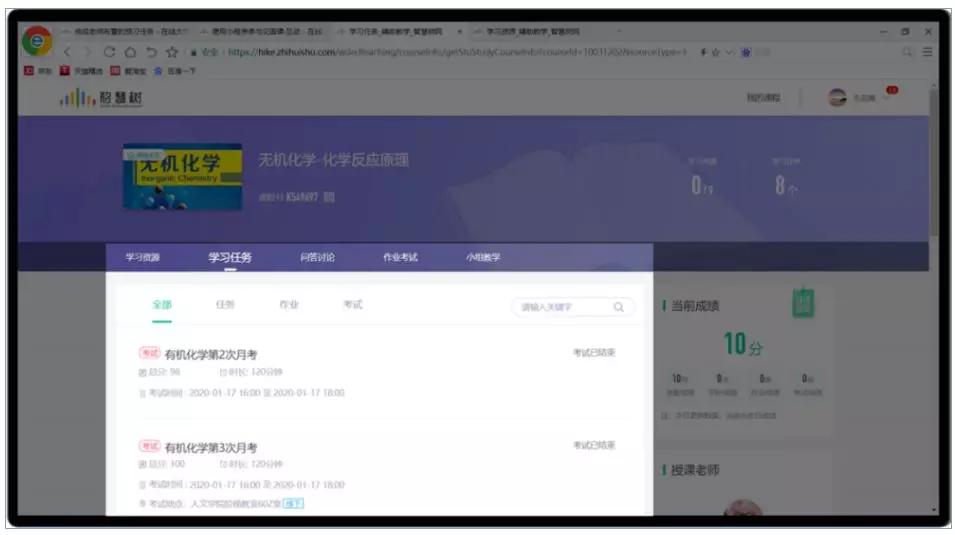The width and height of the screenshot is (955, 535).
Task: Select the 全部 filter tab
Action: click(x=162, y=305)
